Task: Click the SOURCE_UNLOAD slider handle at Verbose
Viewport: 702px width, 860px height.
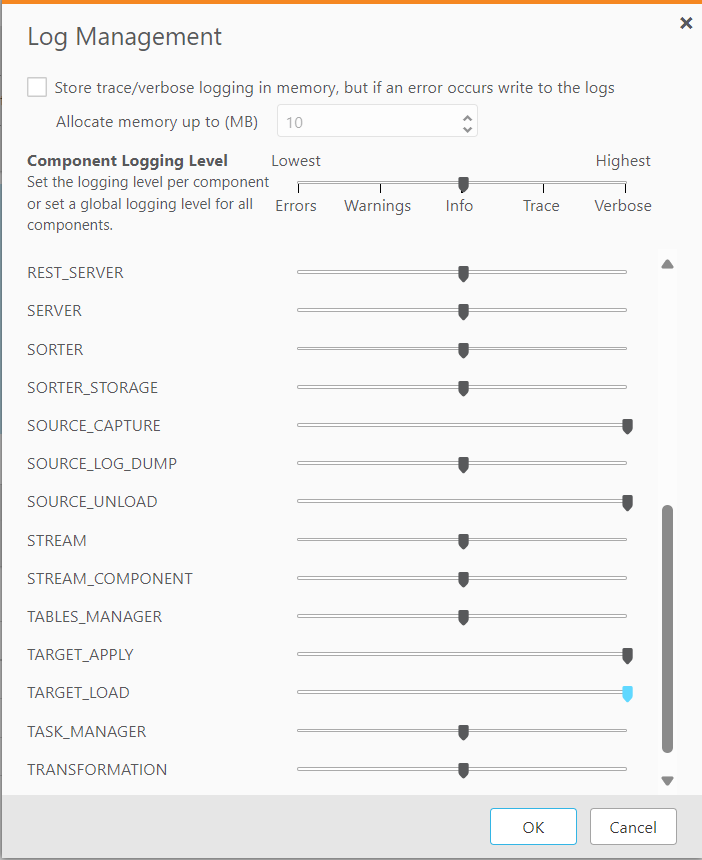Action: tap(627, 502)
